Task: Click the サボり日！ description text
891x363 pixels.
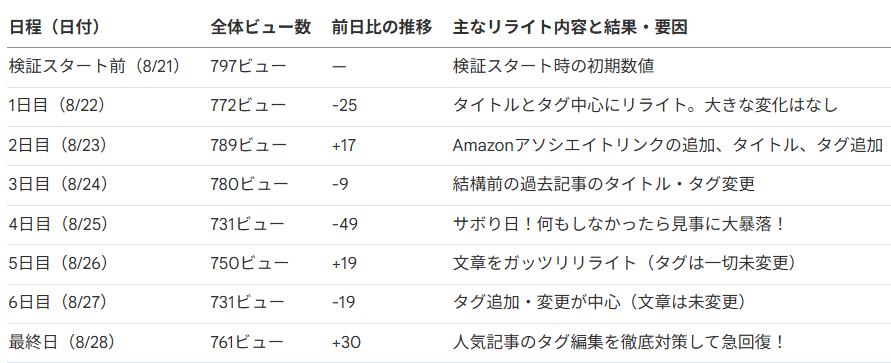Action: 493,224
